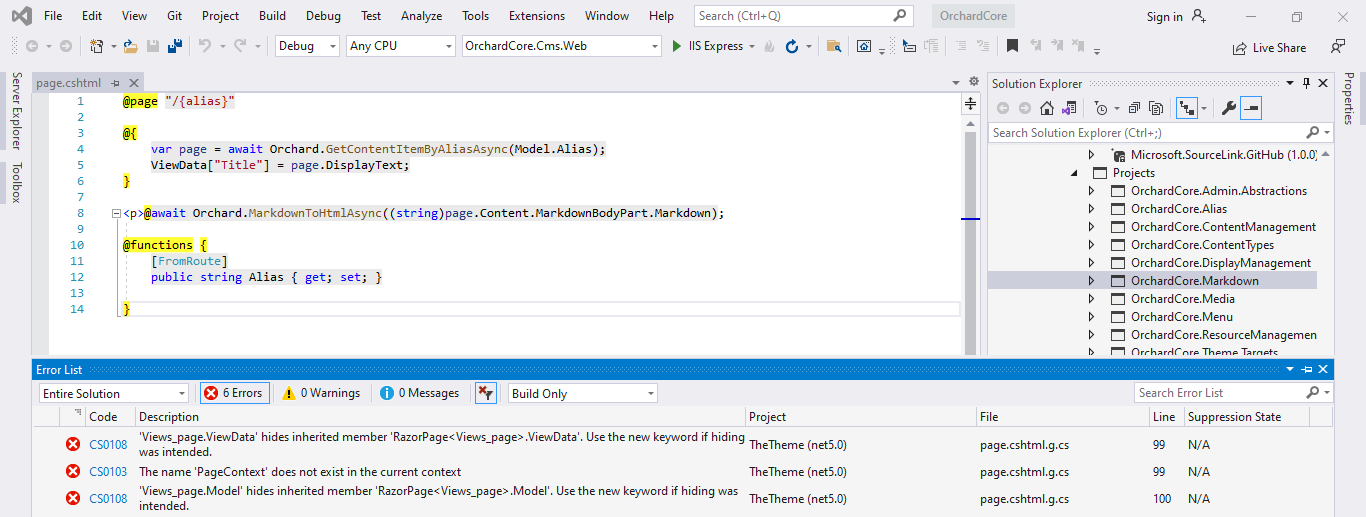The image size is (1366, 517).
Task: Open the Toolbox side tab
Action: point(16,182)
